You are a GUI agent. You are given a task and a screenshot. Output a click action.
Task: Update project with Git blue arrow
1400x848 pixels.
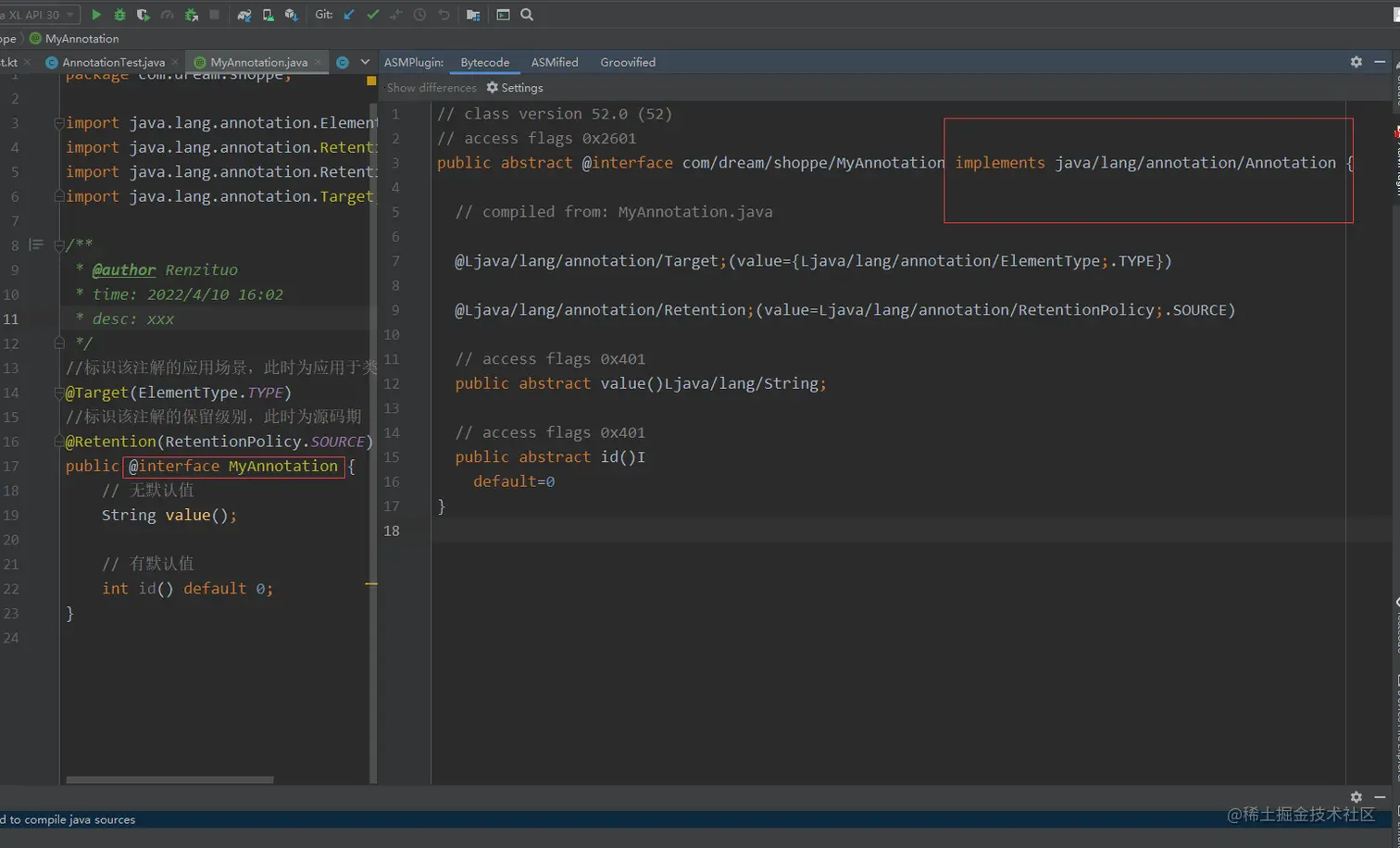349,15
